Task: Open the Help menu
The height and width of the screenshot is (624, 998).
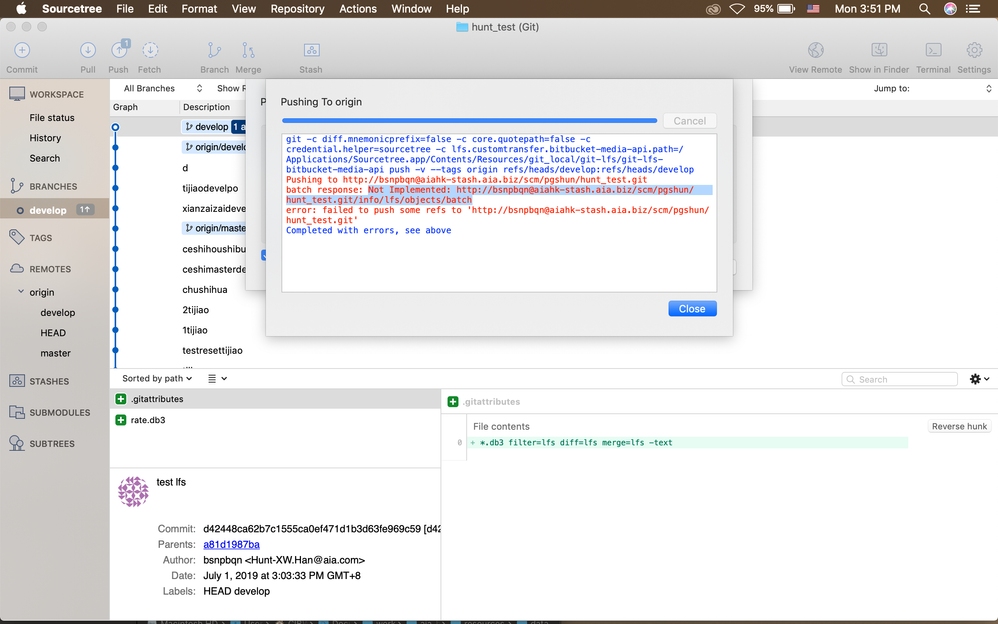Action: [457, 9]
